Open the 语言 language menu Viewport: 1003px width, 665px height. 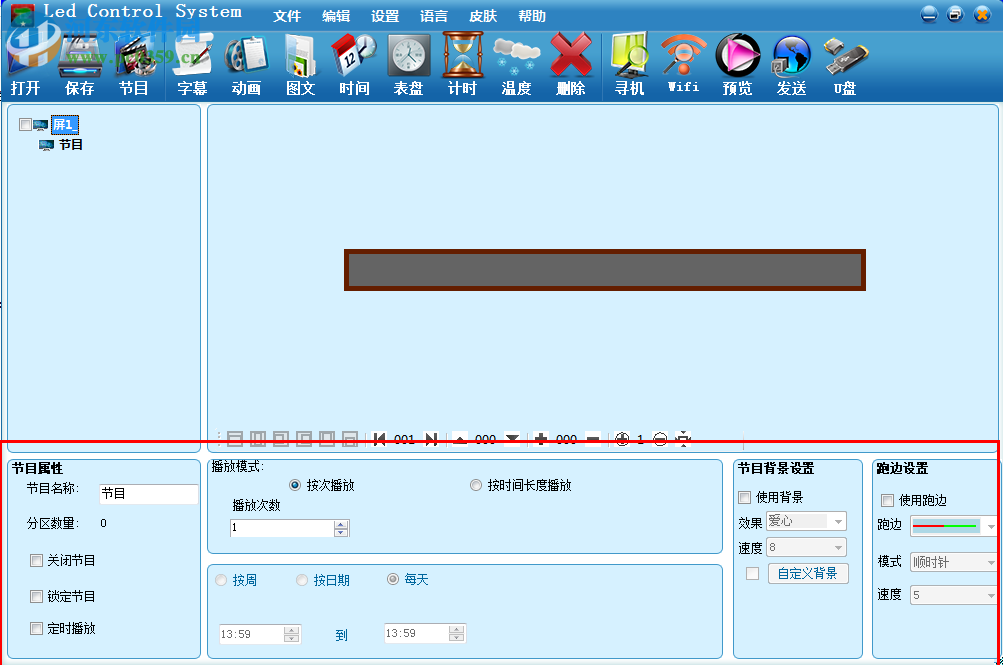click(x=434, y=15)
